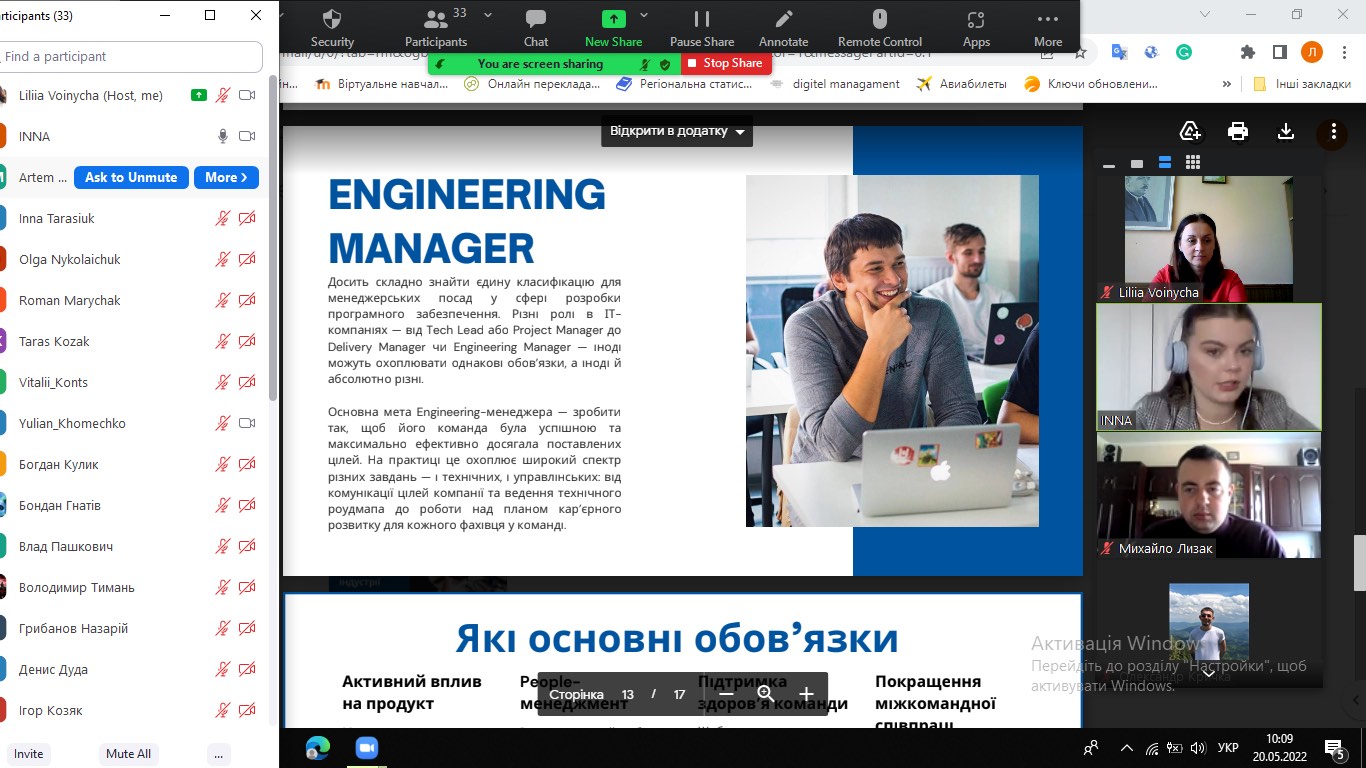Click the muted microphone icon in sharing bar
1366x768 pixels.
click(x=645, y=64)
